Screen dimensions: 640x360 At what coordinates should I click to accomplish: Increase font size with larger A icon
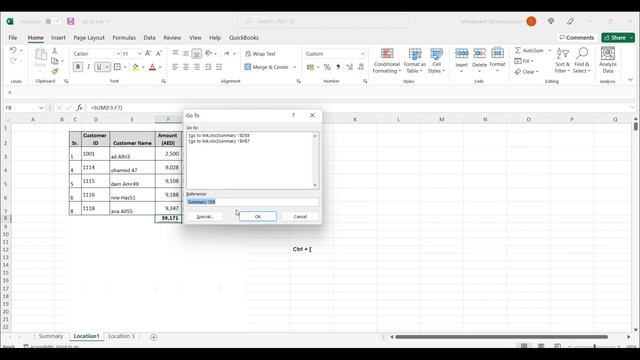(148, 53)
